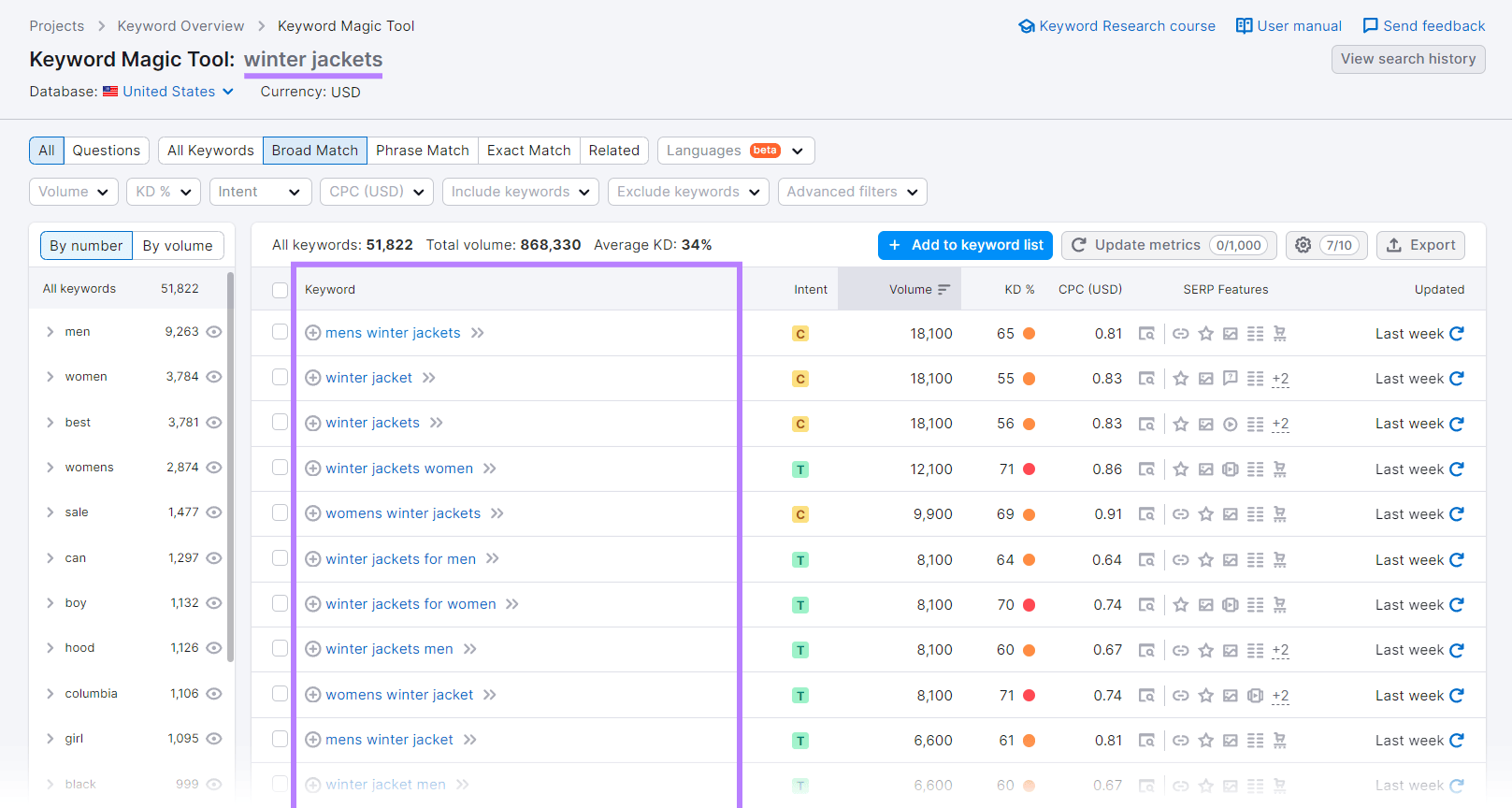Select the Questions tab
1512x808 pixels.
(x=106, y=151)
